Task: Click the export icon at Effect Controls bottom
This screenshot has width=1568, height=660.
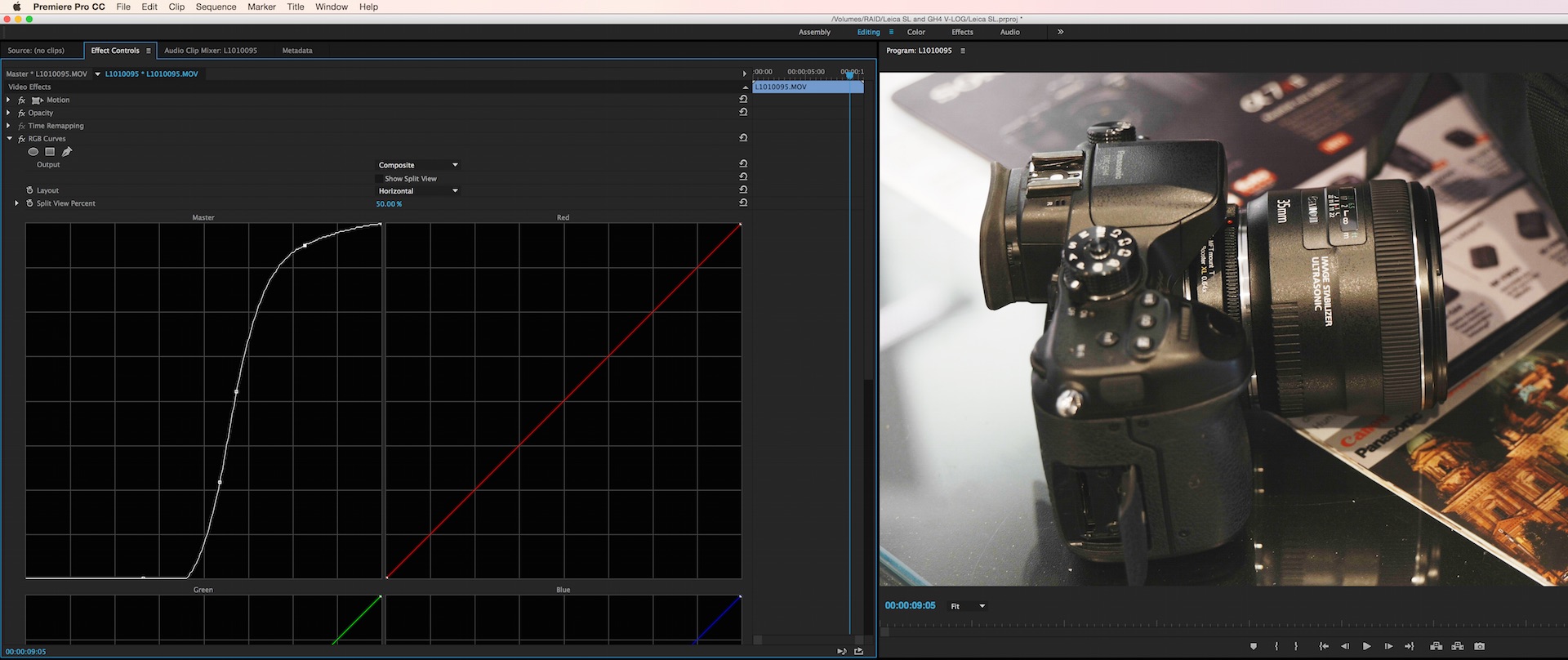Action: tap(858, 651)
